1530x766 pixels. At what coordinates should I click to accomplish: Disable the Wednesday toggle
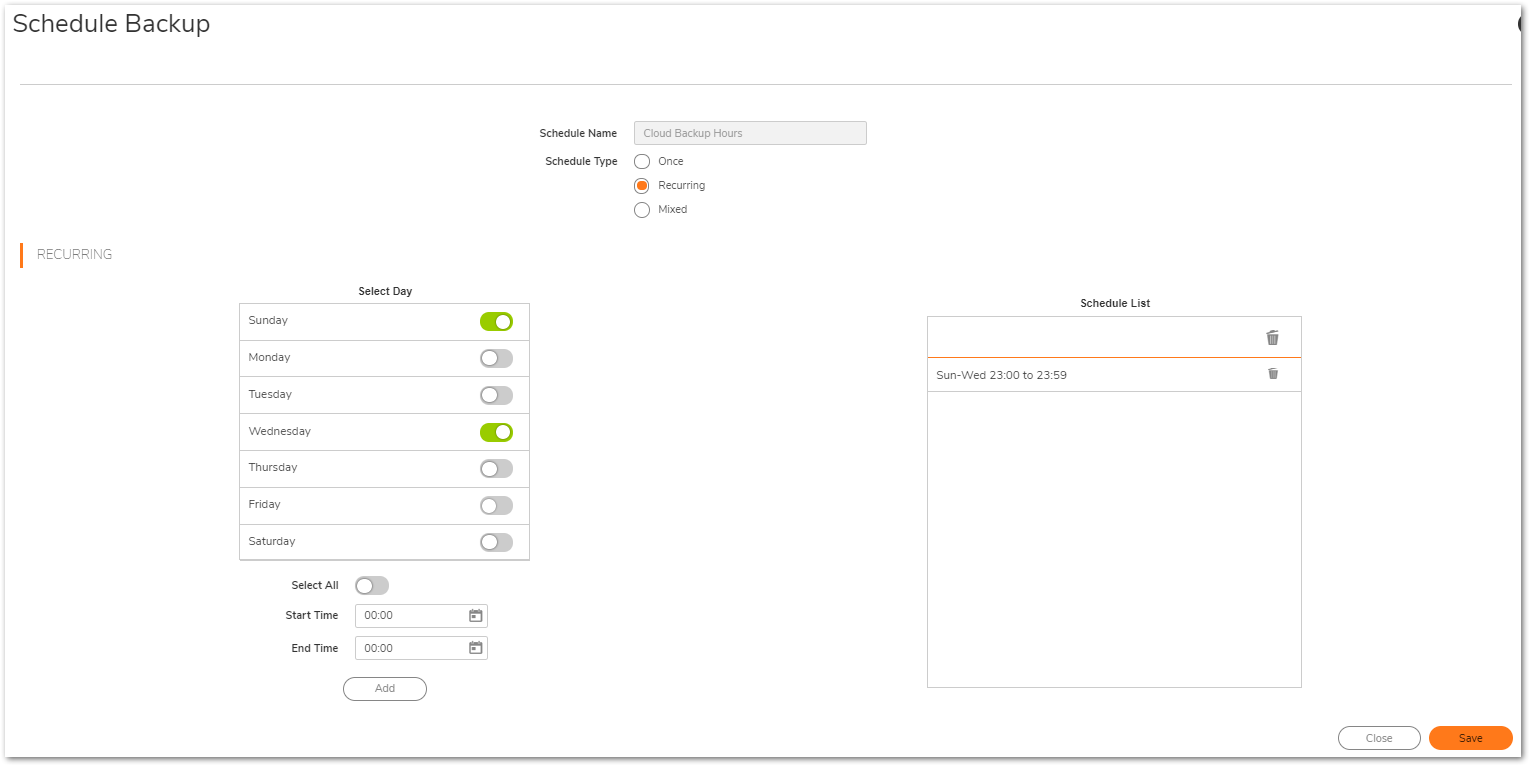coord(496,432)
